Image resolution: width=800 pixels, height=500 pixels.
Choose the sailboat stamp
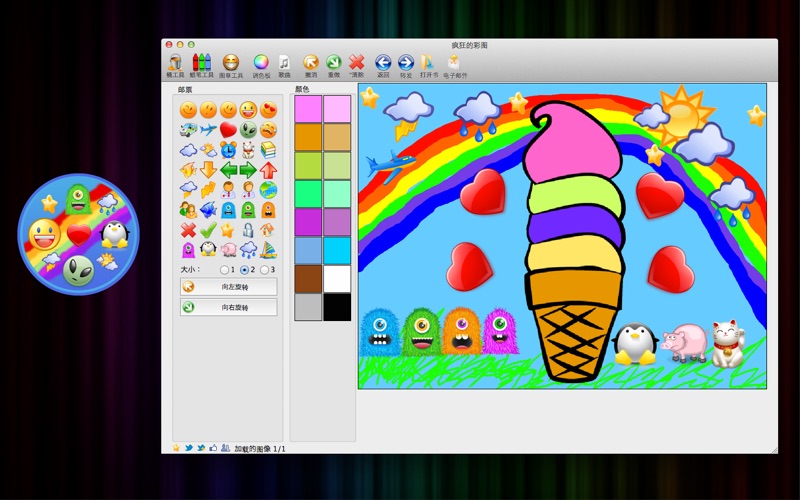268,249
